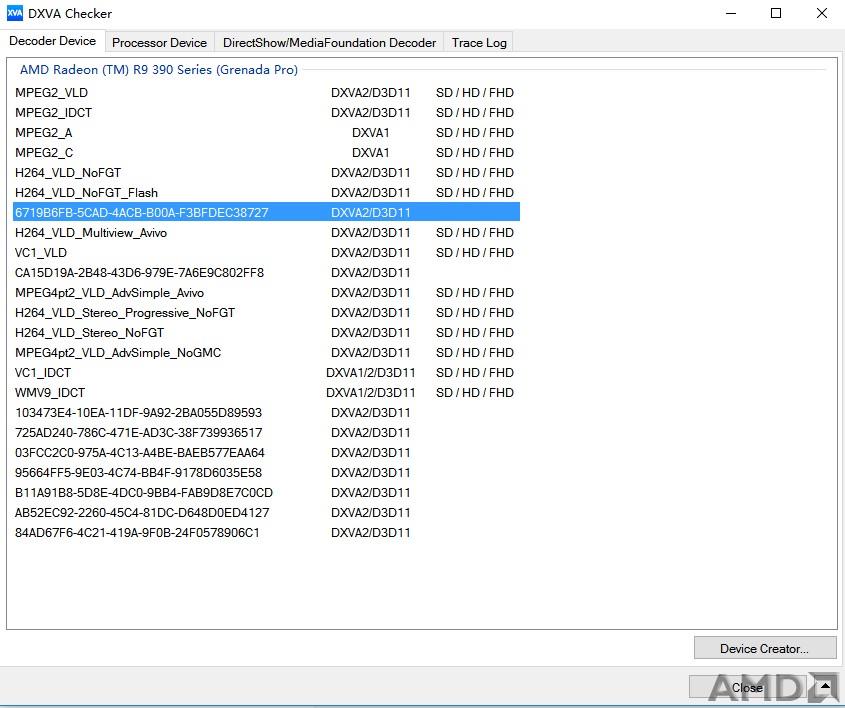Open the Device Creator dialog

pyautogui.click(x=765, y=648)
